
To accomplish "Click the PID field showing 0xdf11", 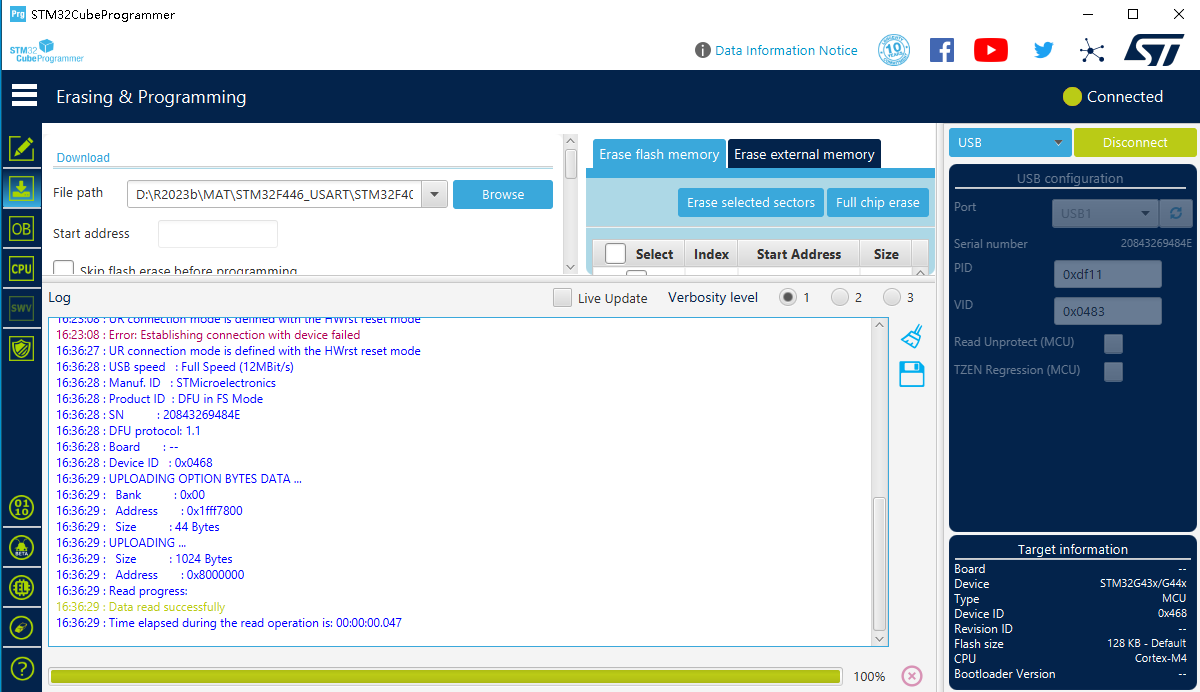I will click(x=1108, y=274).
